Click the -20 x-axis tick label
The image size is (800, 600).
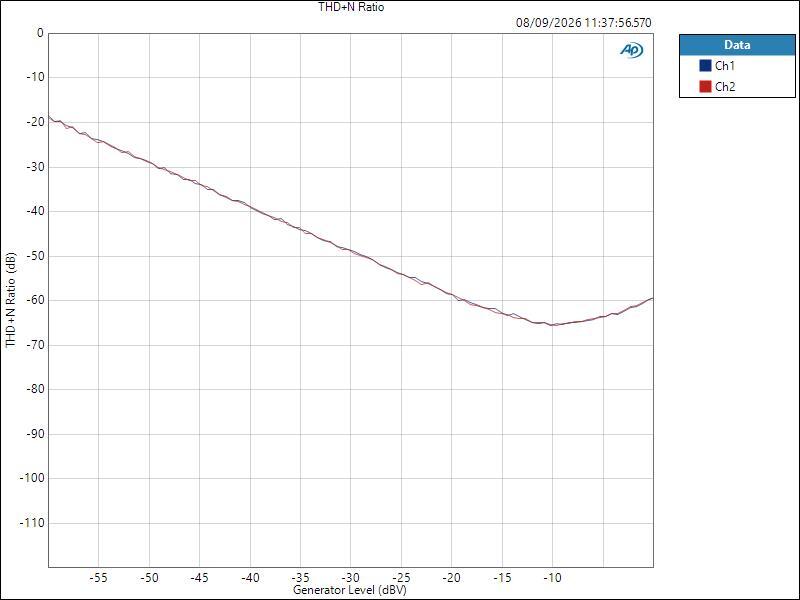(x=451, y=578)
